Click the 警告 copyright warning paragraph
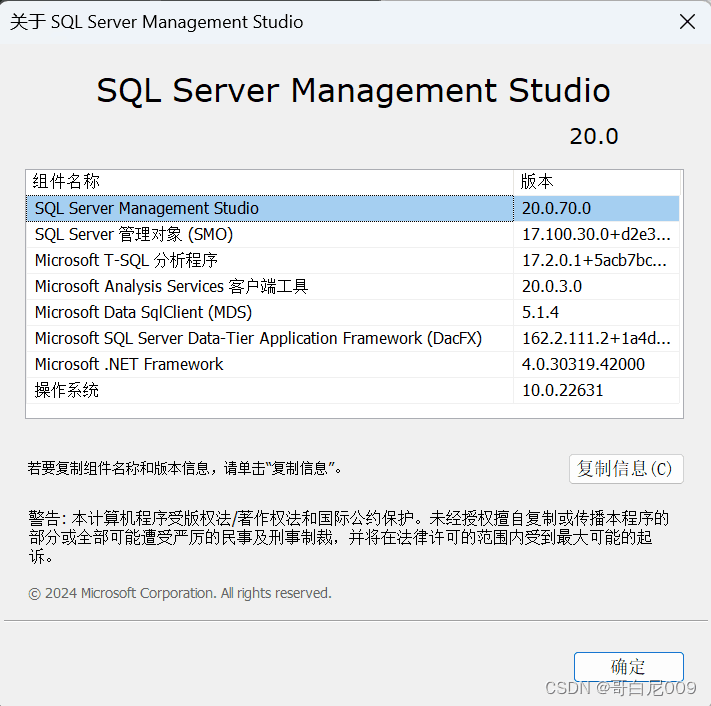 (x=349, y=537)
